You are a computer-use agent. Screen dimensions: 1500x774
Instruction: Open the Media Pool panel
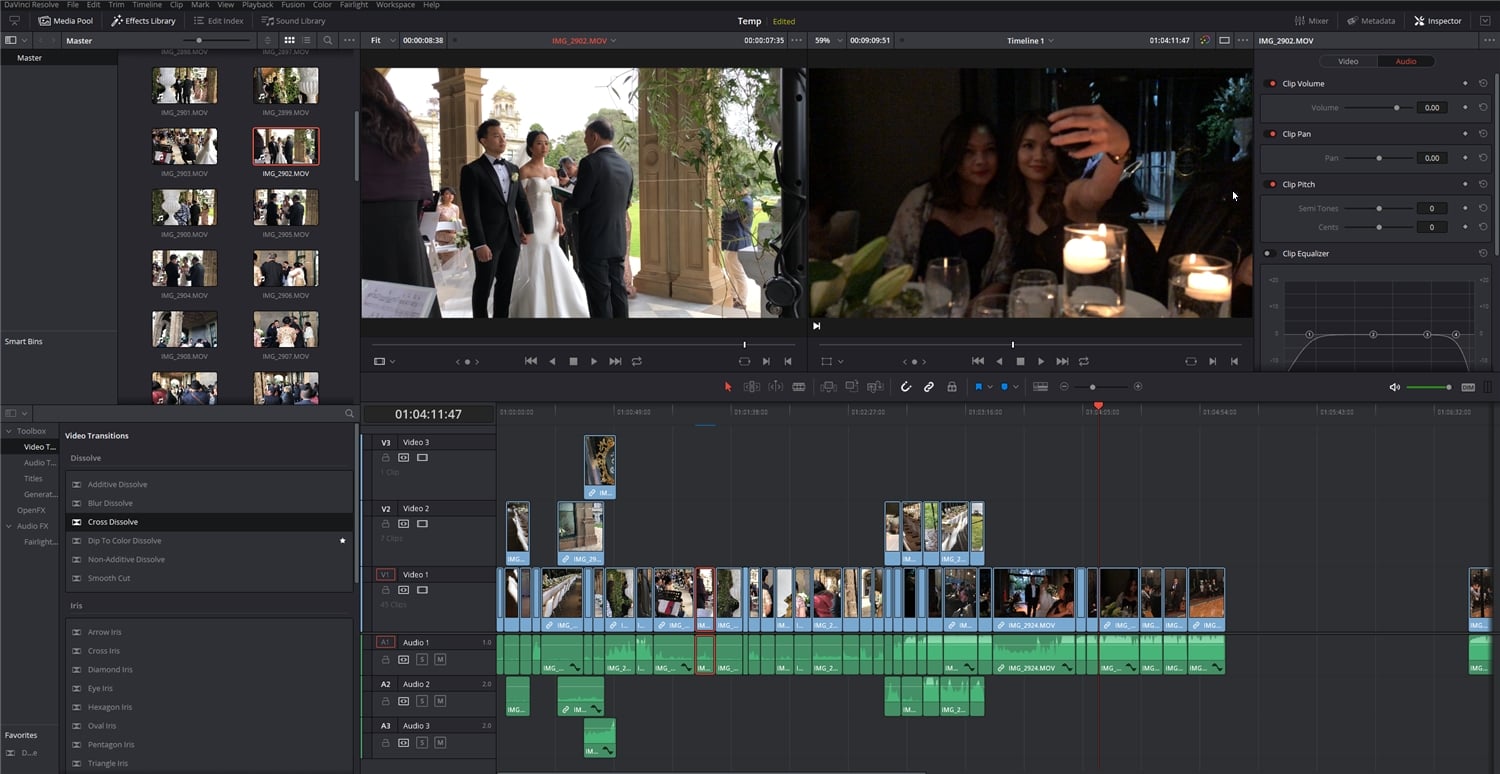(66, 21)
